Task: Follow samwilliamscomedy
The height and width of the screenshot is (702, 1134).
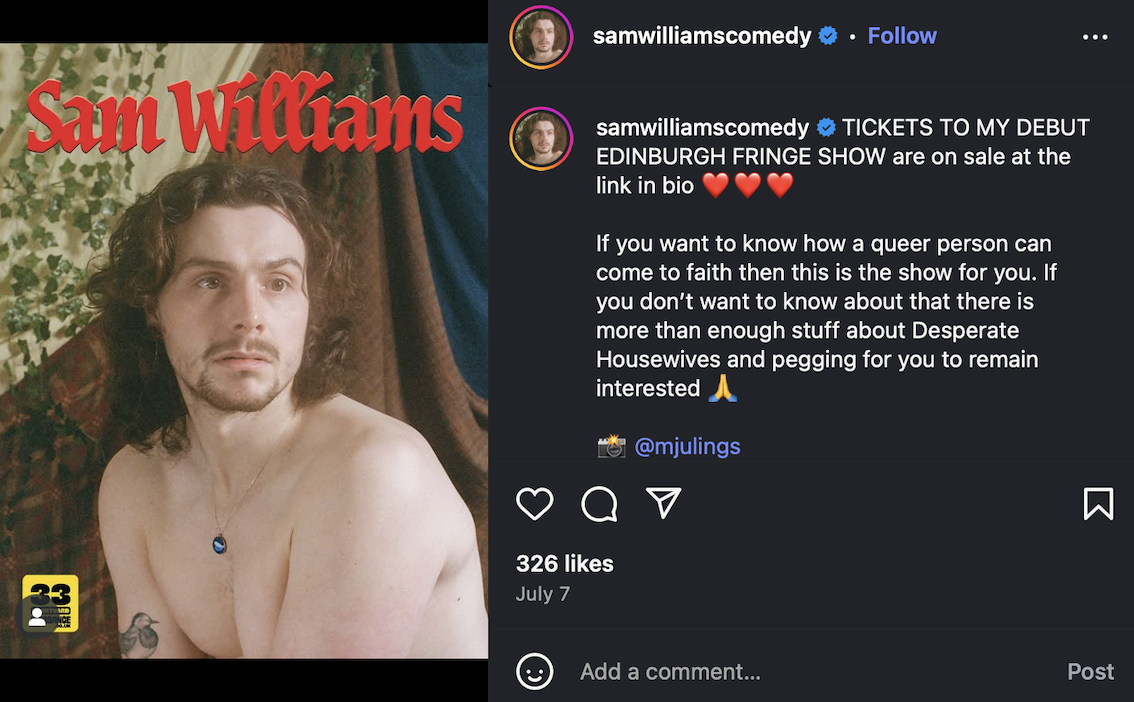Action: [901, 35]
